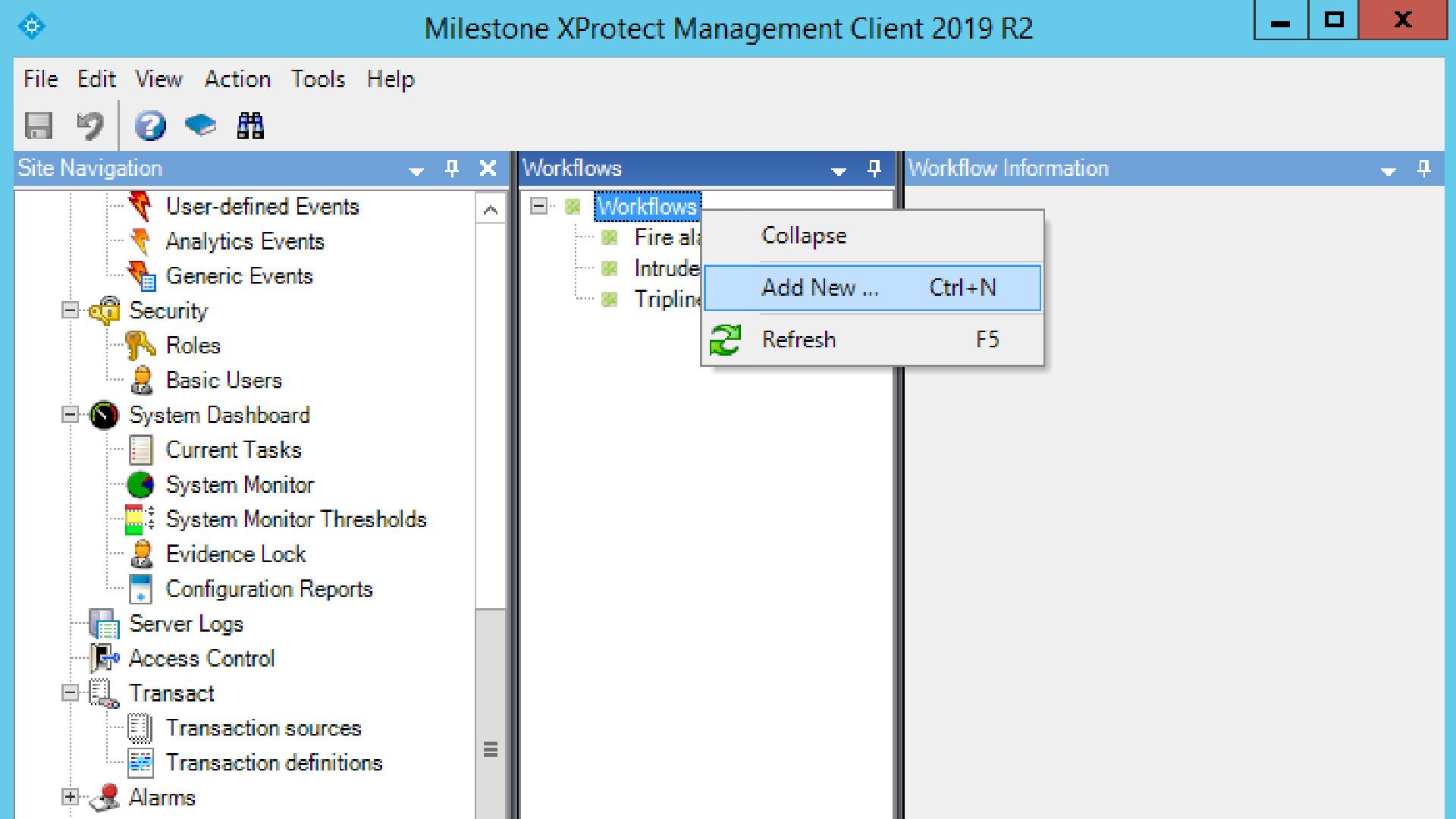
Task: Click the Site Navigation scroll up arrow
Action: (491, 210)
